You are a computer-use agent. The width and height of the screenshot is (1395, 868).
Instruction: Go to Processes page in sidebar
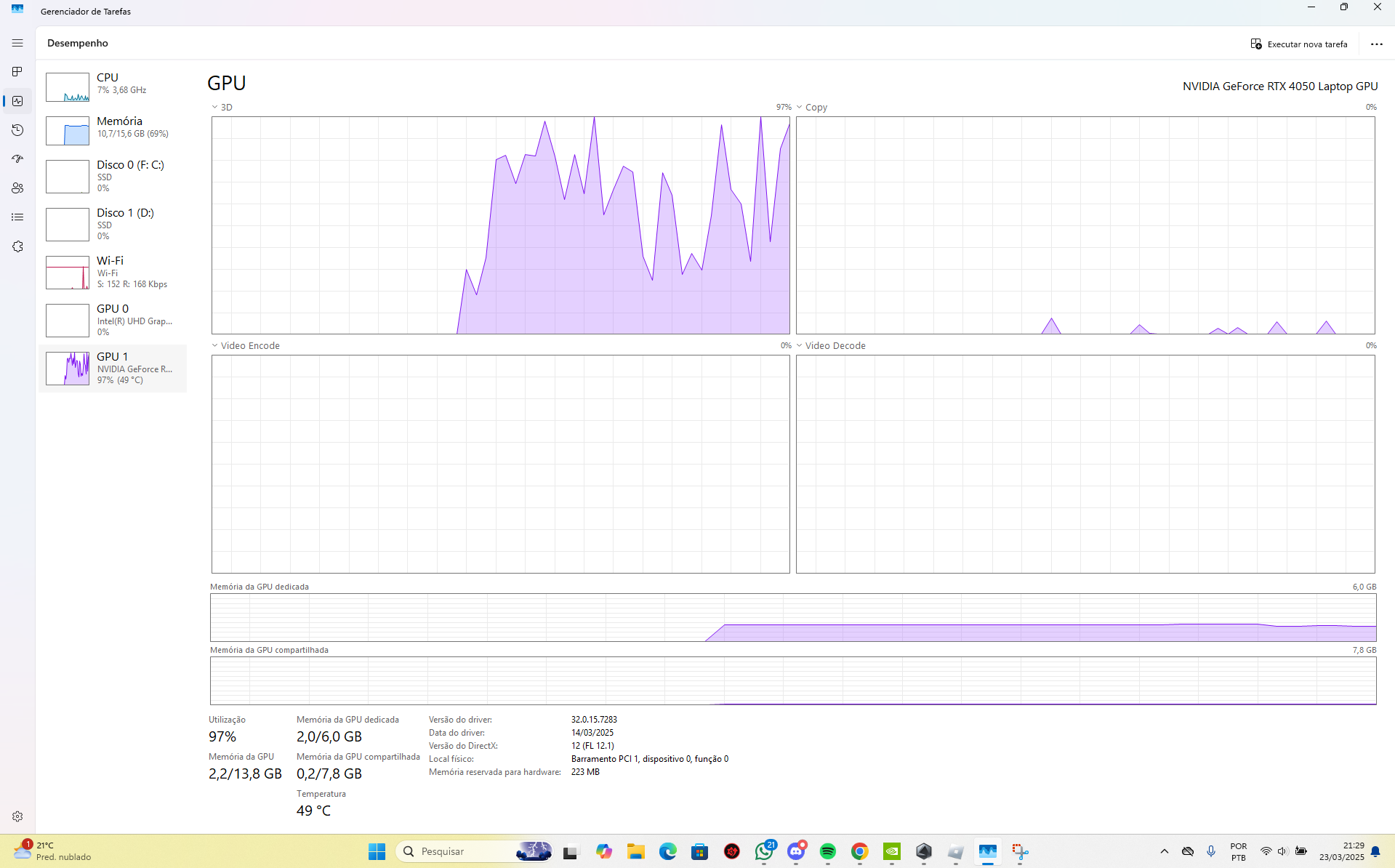(x=17, y=72)
